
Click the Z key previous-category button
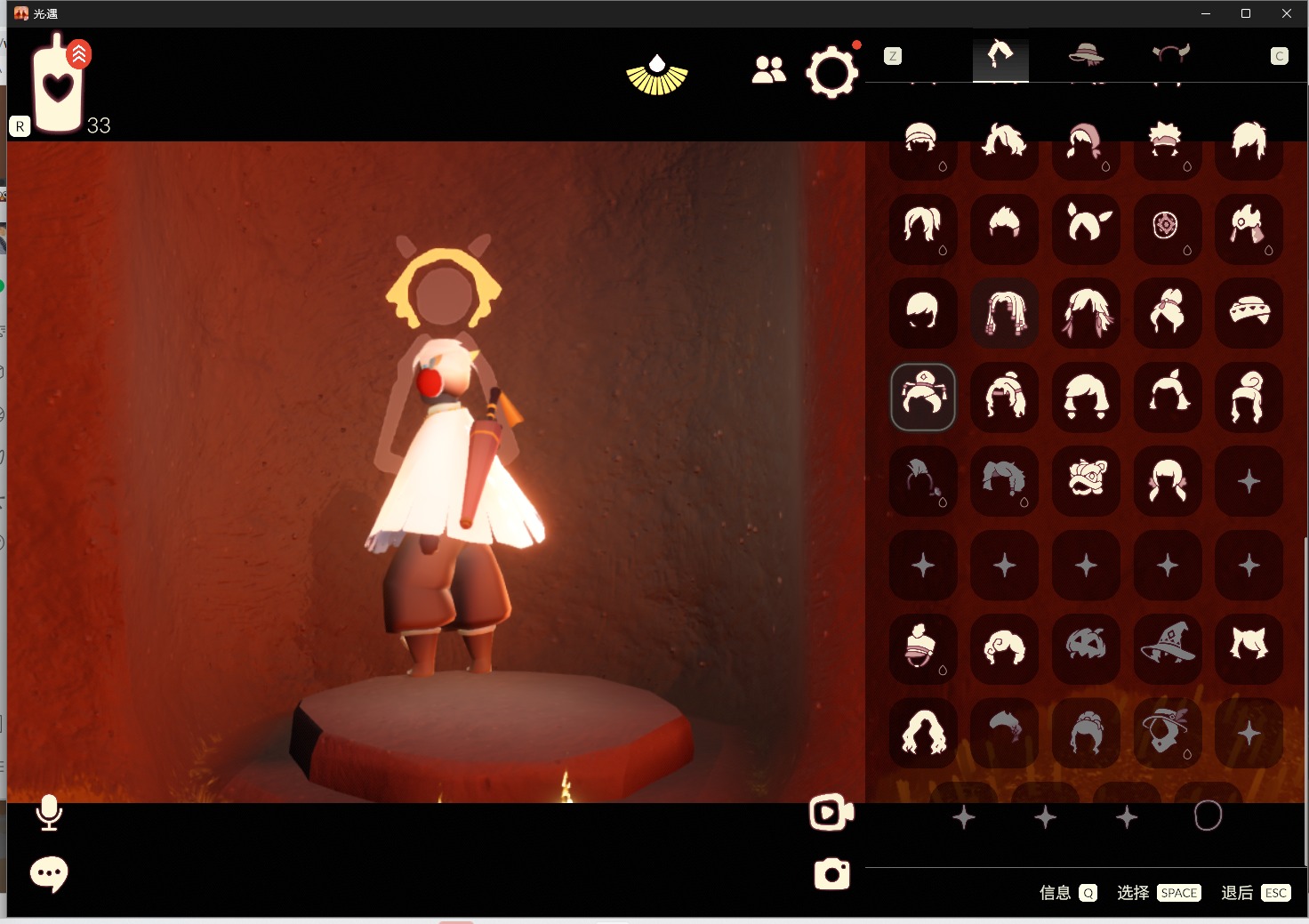(893, 56)
